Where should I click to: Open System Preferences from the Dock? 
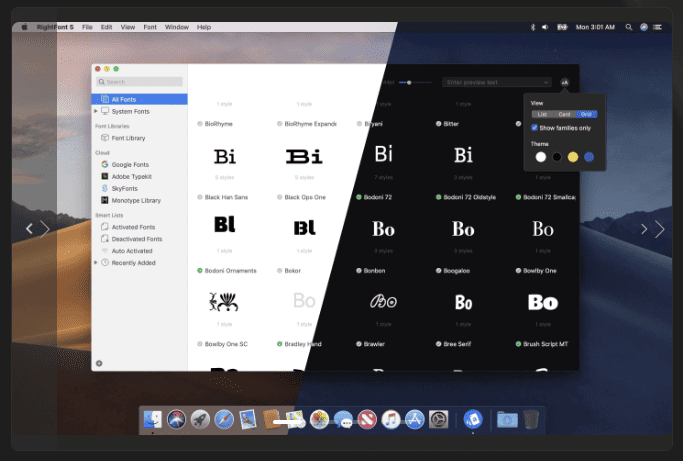click(439, 420)
